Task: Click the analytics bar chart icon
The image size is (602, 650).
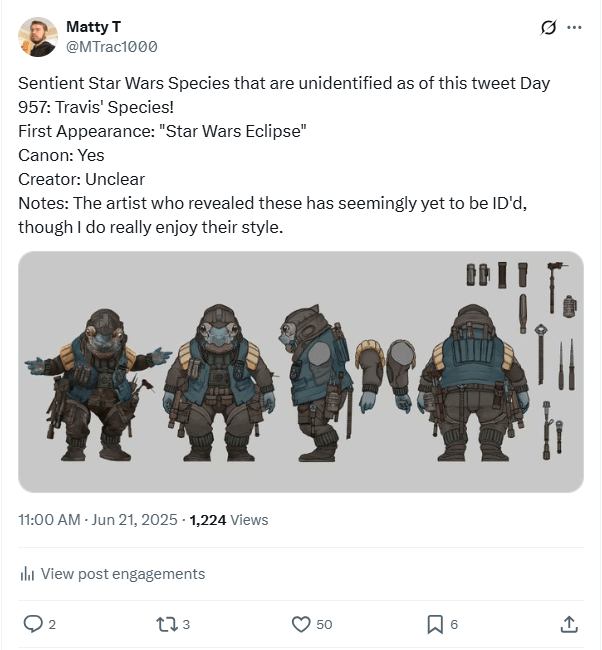Action: click(27, 574)
